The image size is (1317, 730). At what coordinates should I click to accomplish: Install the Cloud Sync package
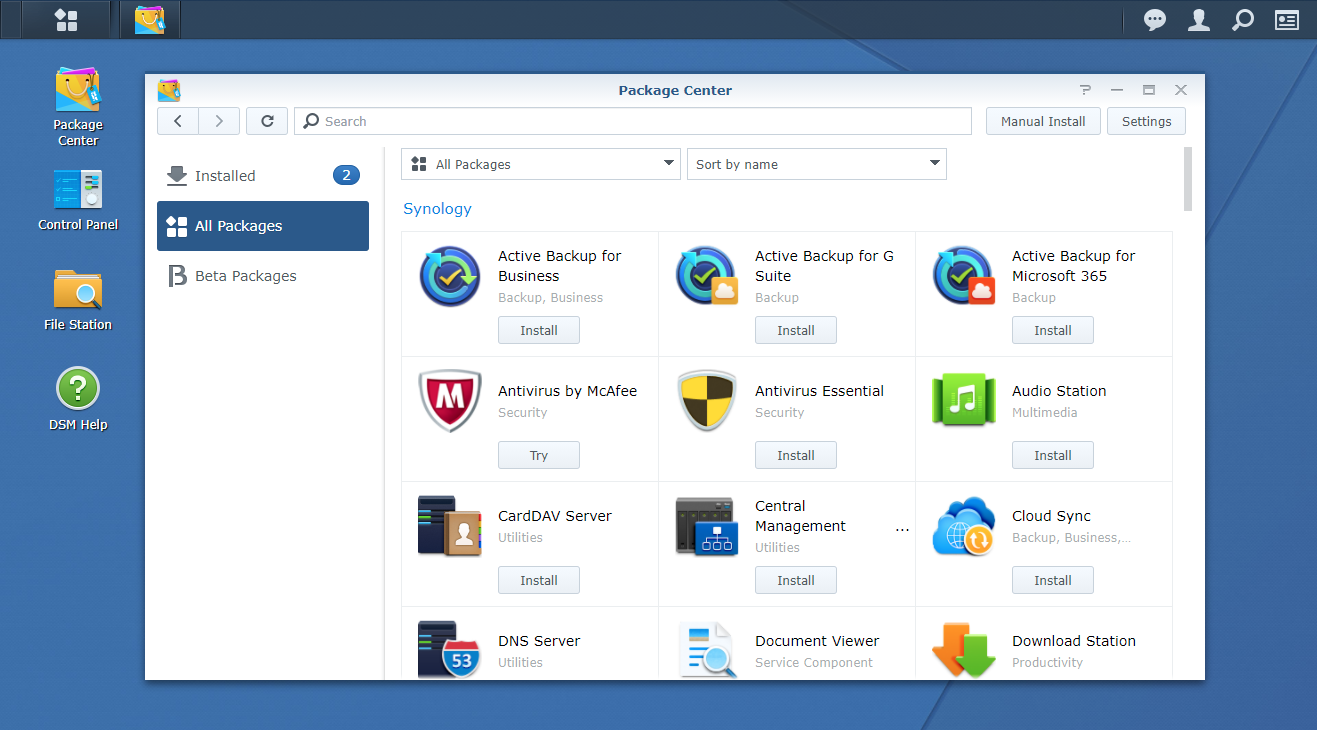pyautogui.click(x=1052, y=580)
